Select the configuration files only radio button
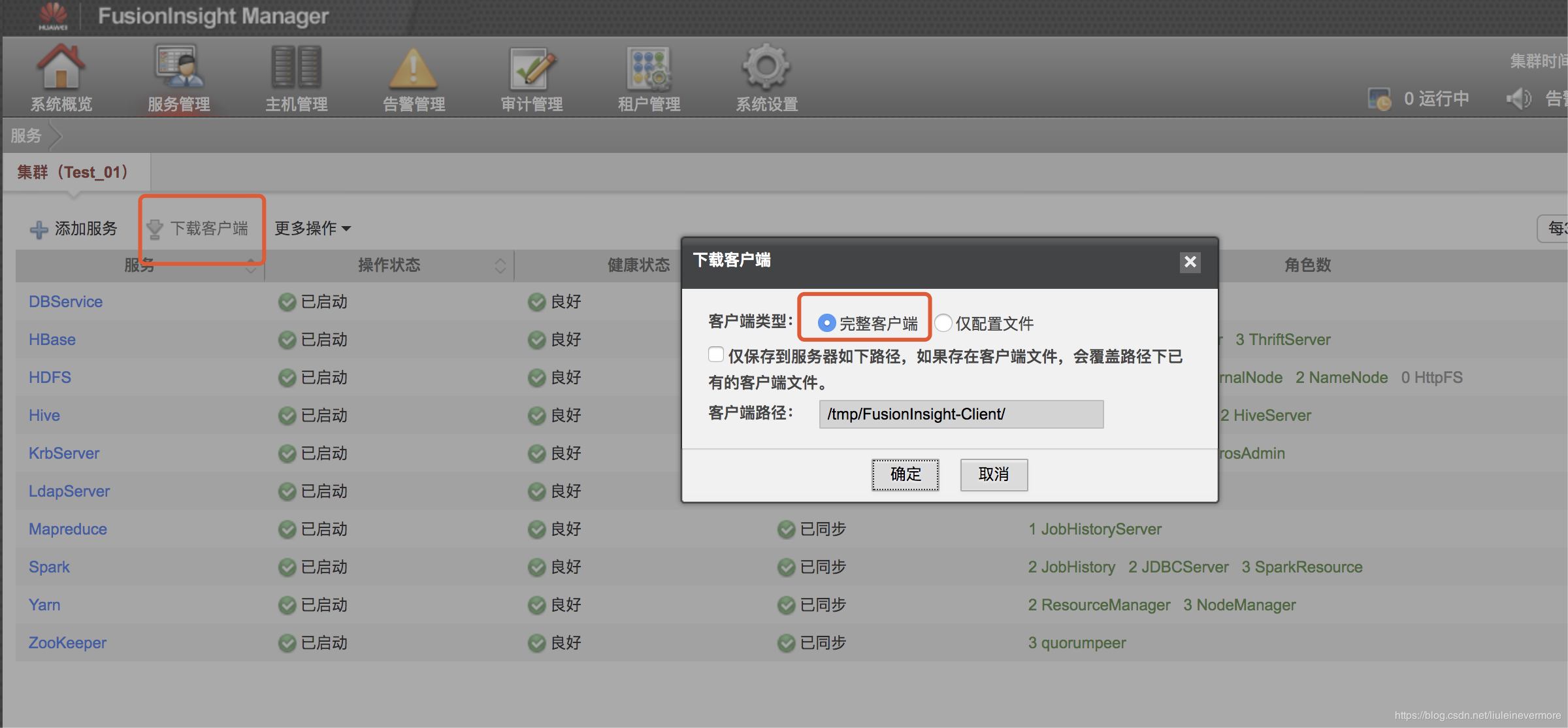 coord(943,323)
